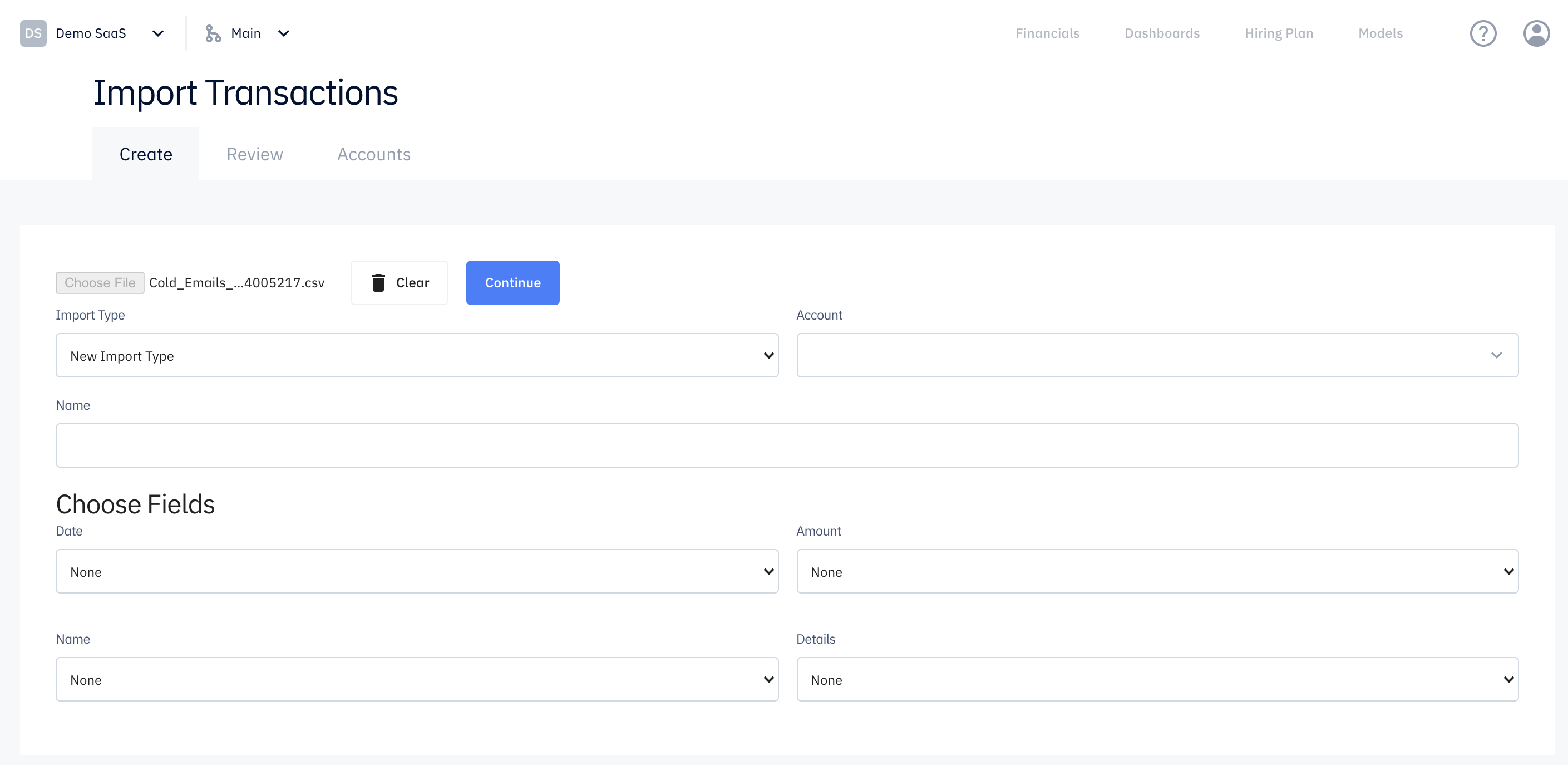Click the Amount label
Image resolution: width=1568 pixels, height=765 pixels.
(818, 531)
